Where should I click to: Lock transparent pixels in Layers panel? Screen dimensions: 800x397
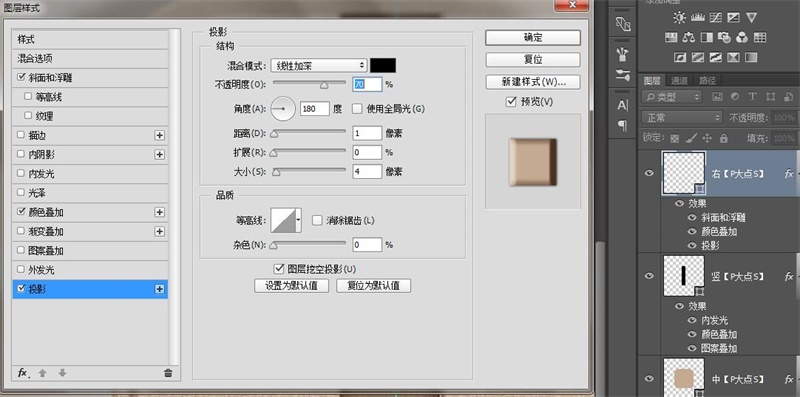tap(674, 138)
